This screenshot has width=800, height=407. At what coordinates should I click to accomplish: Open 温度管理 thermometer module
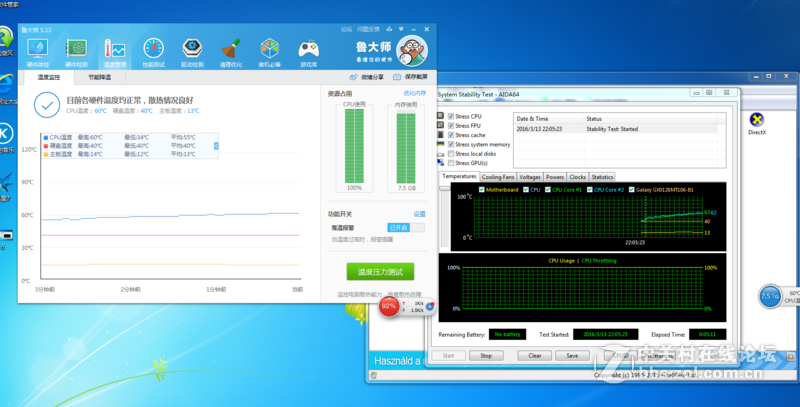(x=115, y=53)
